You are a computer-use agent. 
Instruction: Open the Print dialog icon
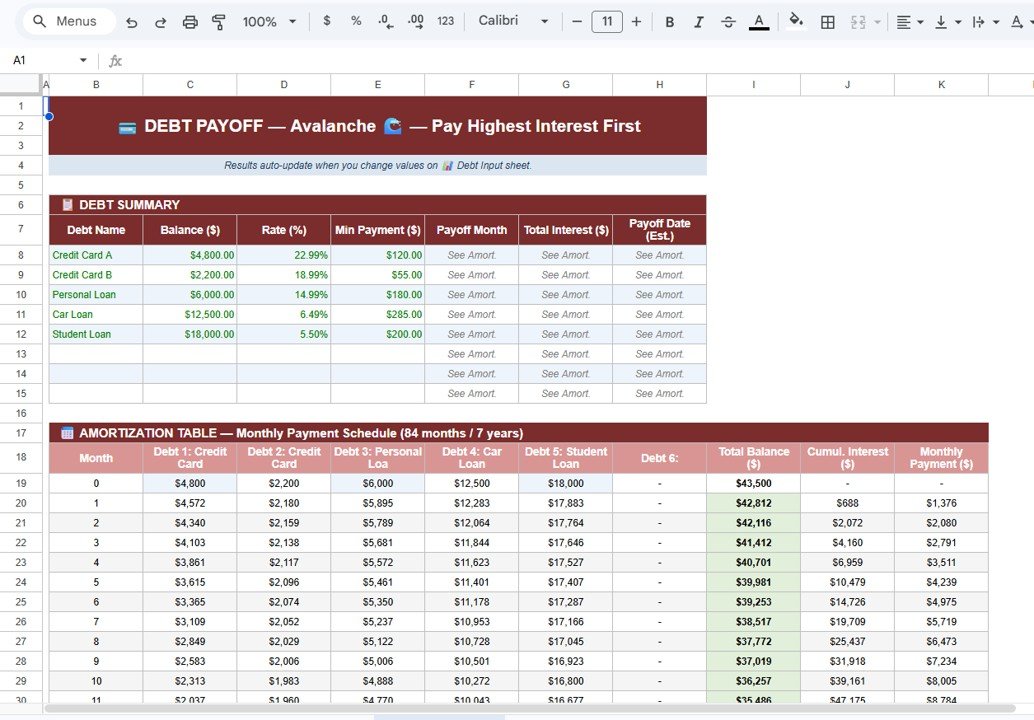190,21
